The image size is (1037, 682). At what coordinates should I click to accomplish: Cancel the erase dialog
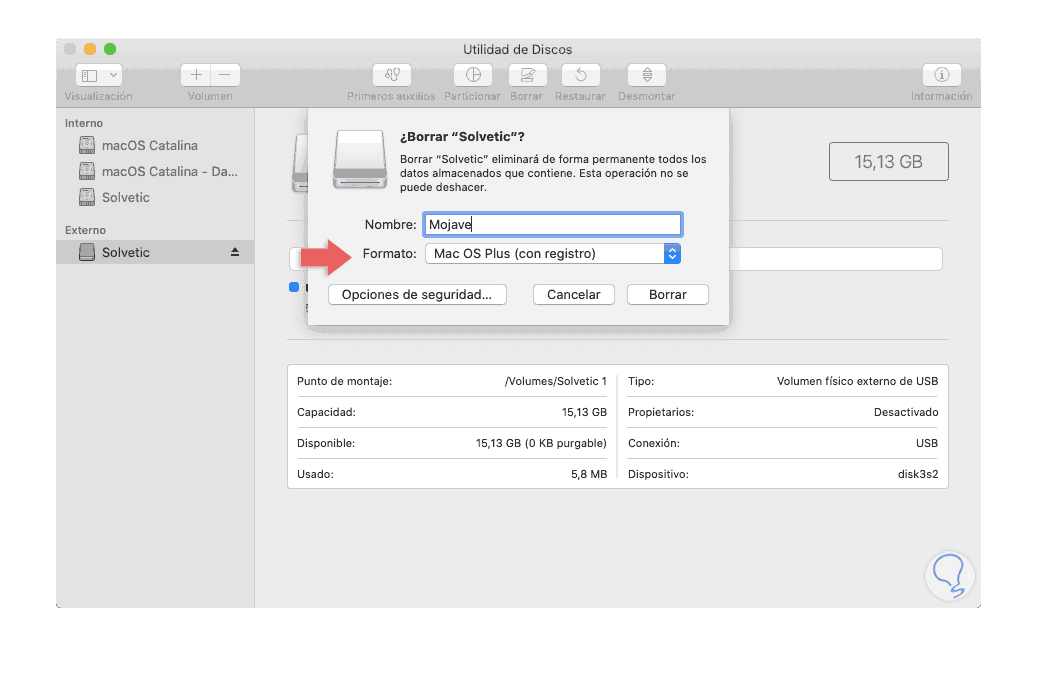point(573,294)
